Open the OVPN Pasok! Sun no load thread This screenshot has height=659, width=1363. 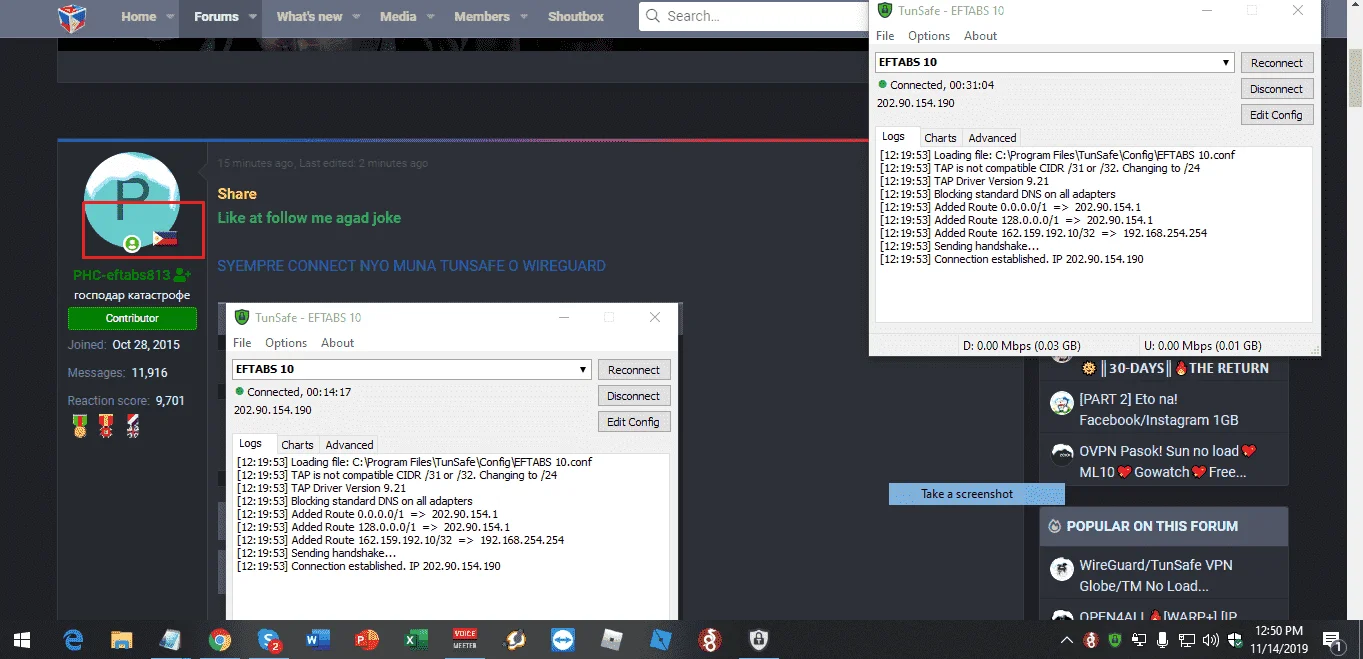pos(1167,461)
